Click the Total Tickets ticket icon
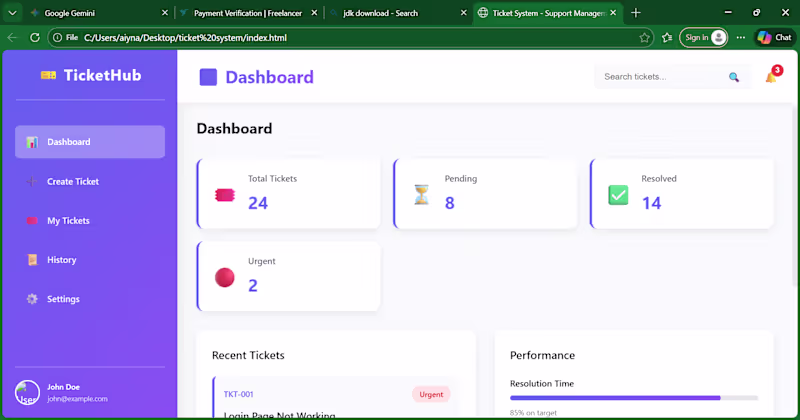The image size is (800, 420). click(x=224, y=195)
